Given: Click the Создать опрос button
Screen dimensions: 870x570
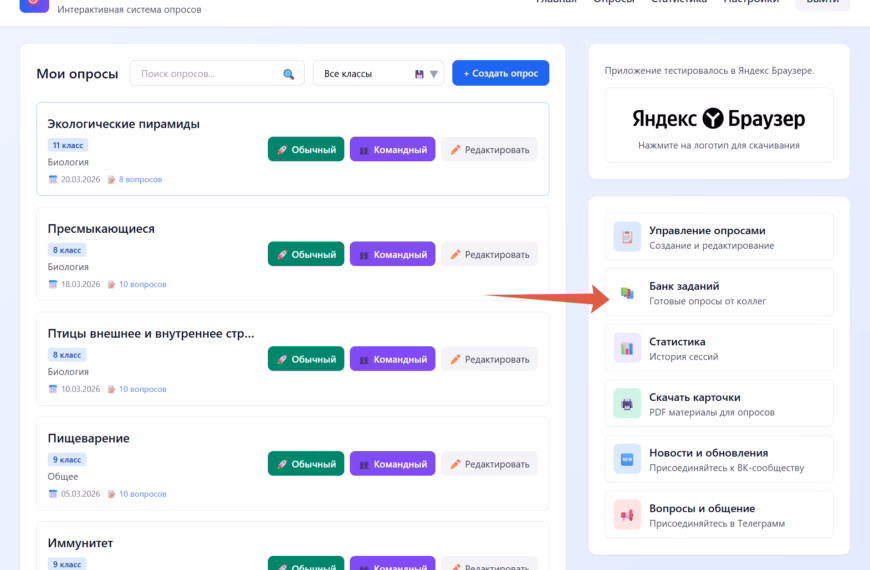Looking at the screenshot, I should tap(500, 73).
